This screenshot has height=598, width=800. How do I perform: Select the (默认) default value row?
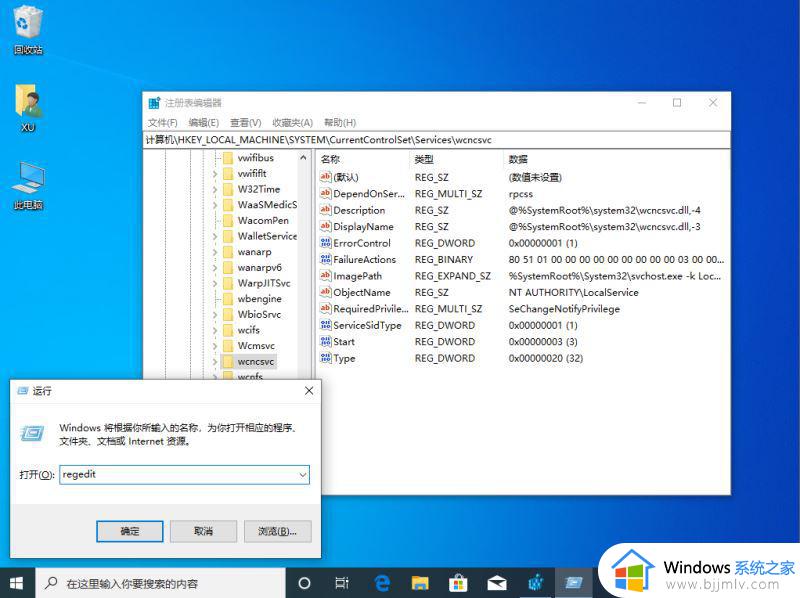click(x=521, y=177)
